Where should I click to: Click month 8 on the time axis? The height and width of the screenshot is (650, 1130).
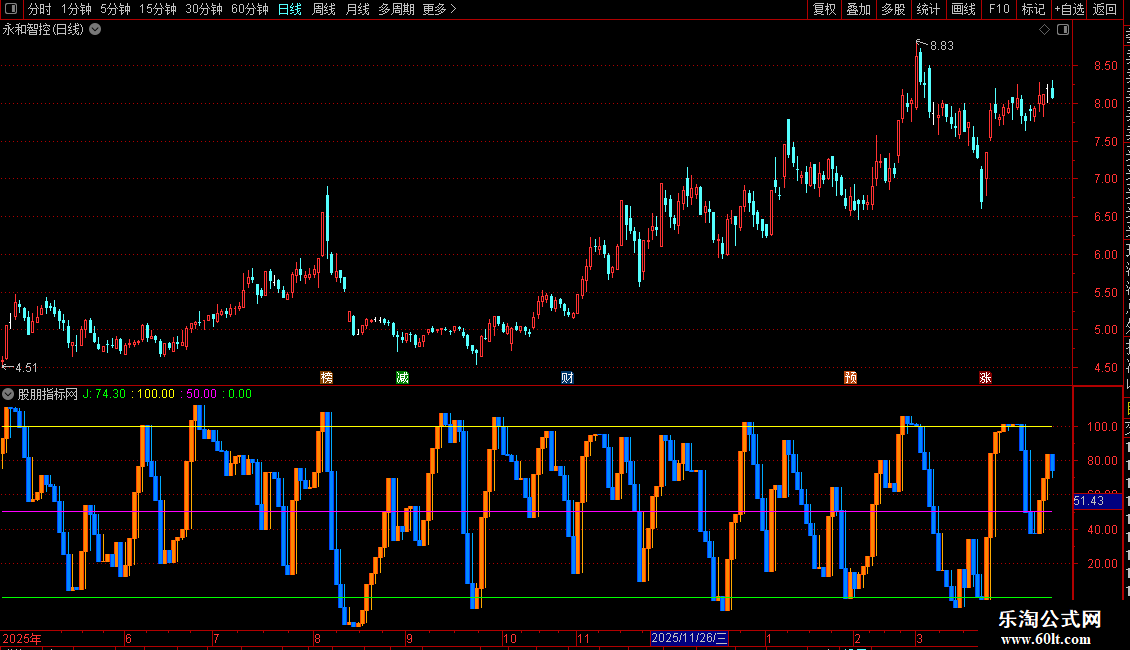(x=317, y=638)
